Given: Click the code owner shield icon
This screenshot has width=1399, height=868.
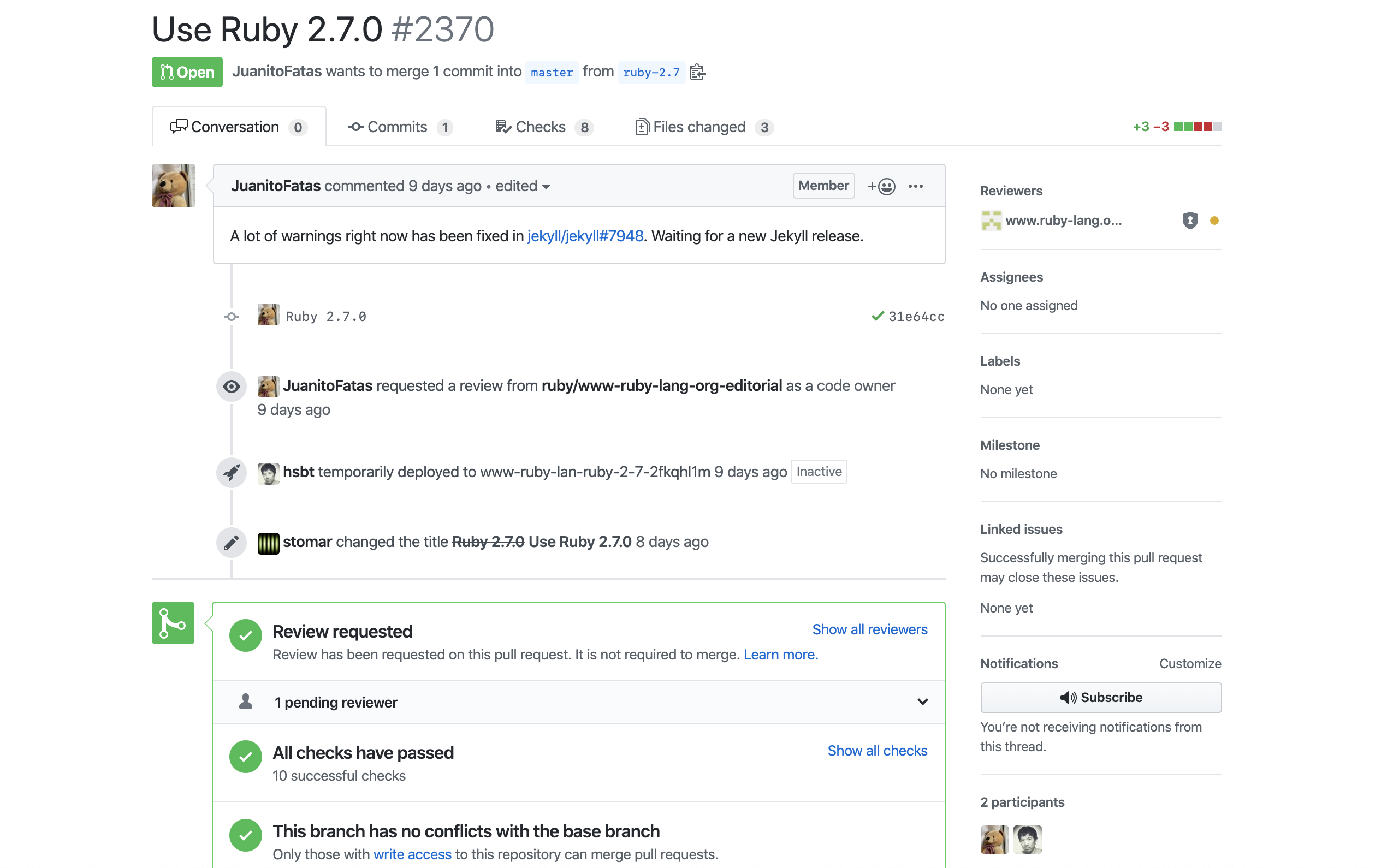Looking at the screenshot, I should tap(1190, 221).
